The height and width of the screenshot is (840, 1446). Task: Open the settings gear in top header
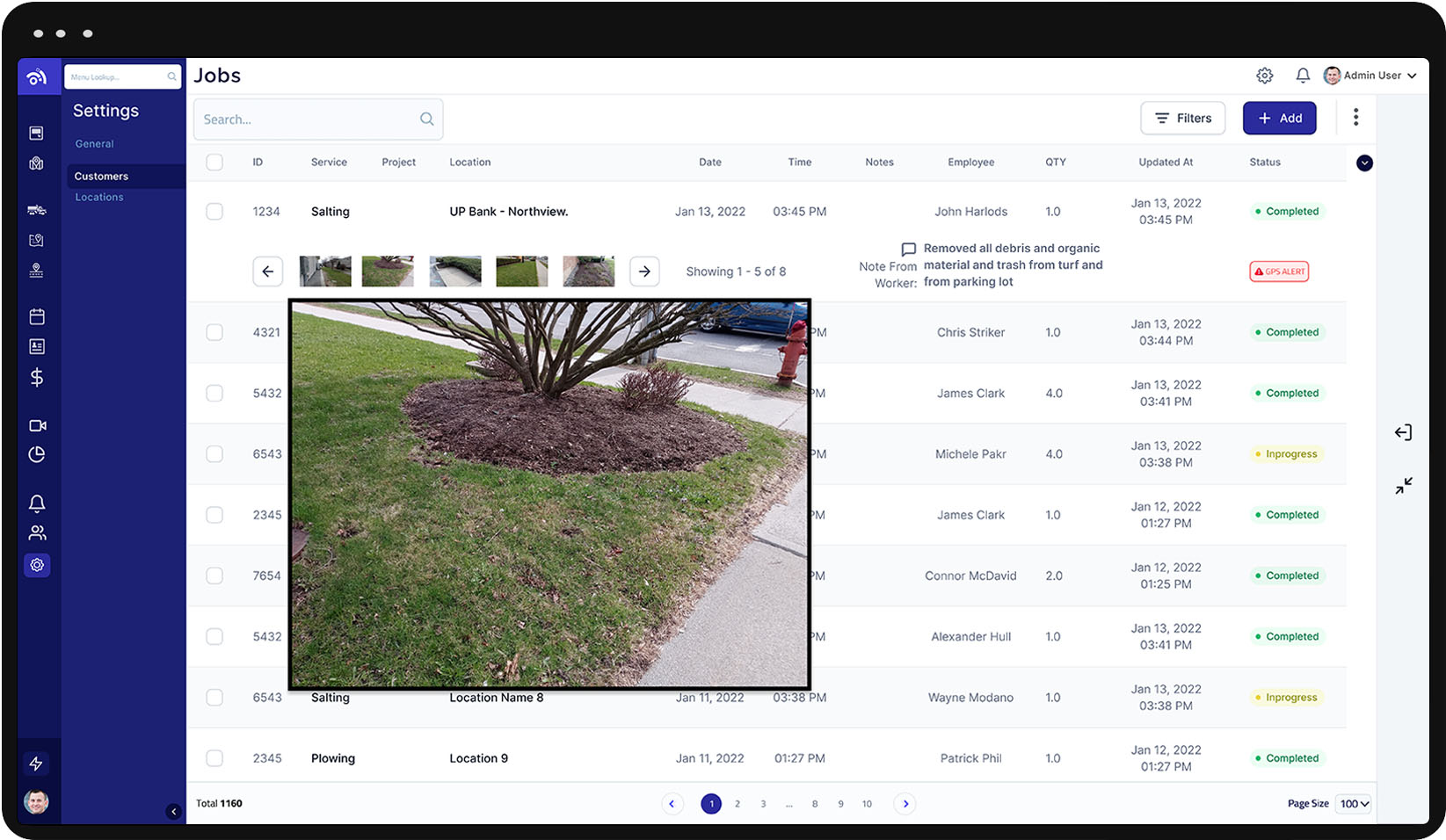click(x=1264, y=76)
